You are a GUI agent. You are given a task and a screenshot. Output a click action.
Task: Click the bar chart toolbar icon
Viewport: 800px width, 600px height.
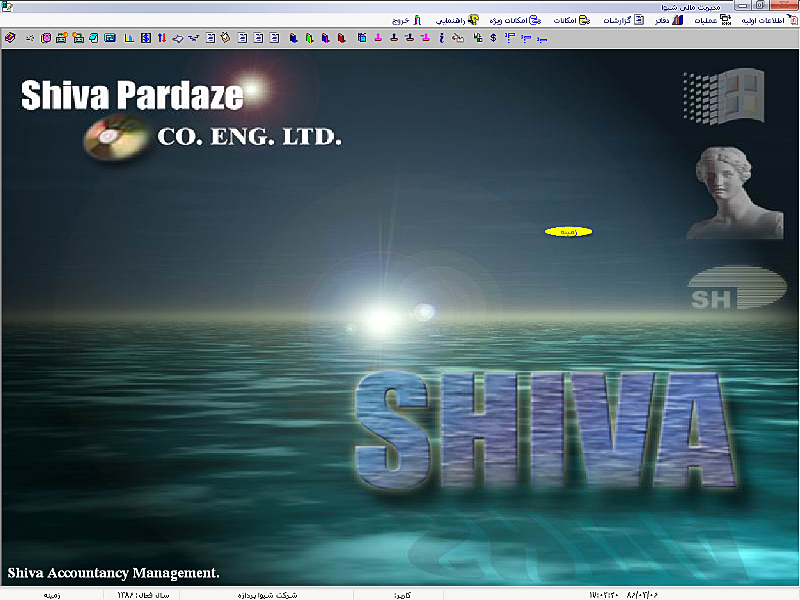click(x=128, y=38)
